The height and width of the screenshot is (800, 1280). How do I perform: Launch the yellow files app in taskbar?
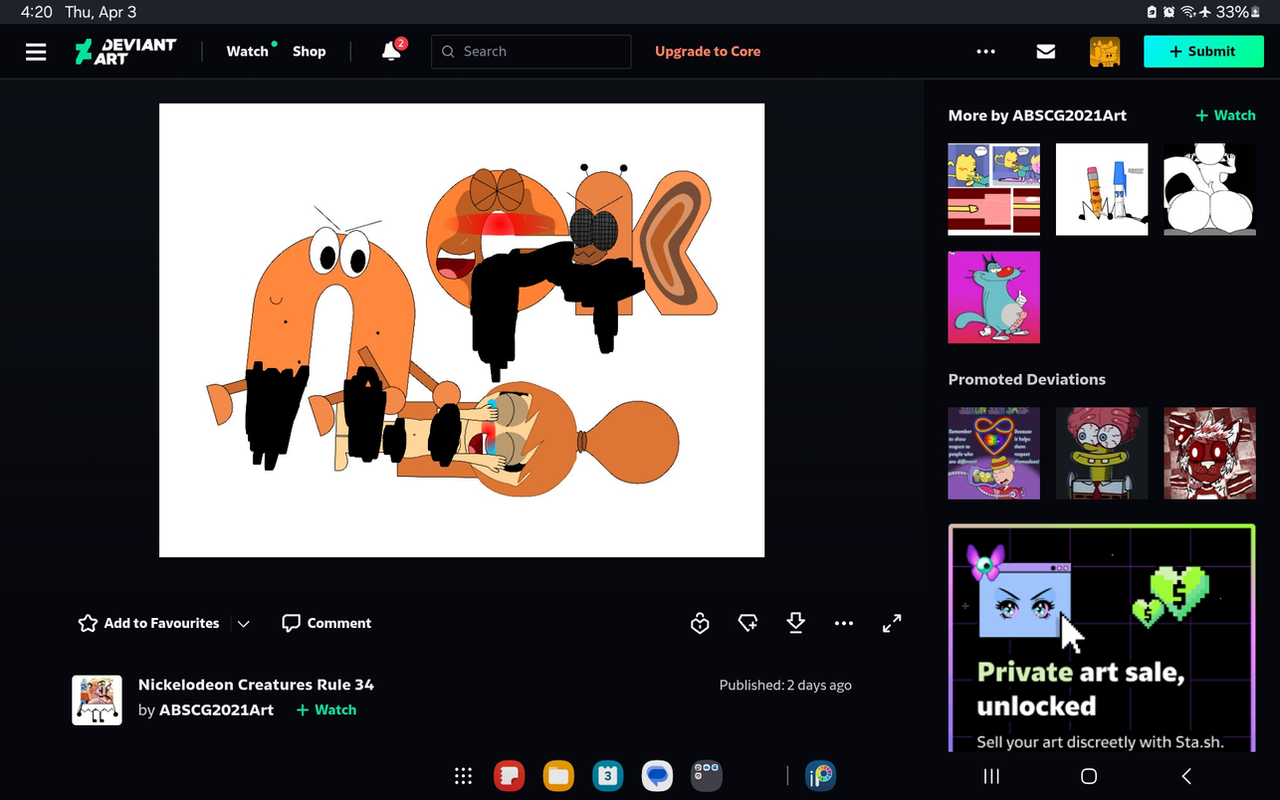(x=558, y=776)
